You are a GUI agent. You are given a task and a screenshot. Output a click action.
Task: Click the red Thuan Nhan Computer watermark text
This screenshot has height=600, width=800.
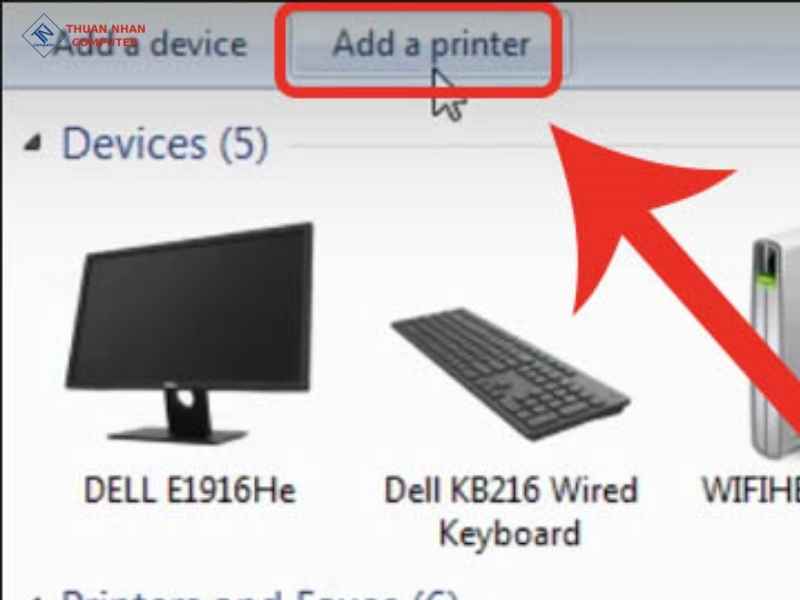click(105, 35)
